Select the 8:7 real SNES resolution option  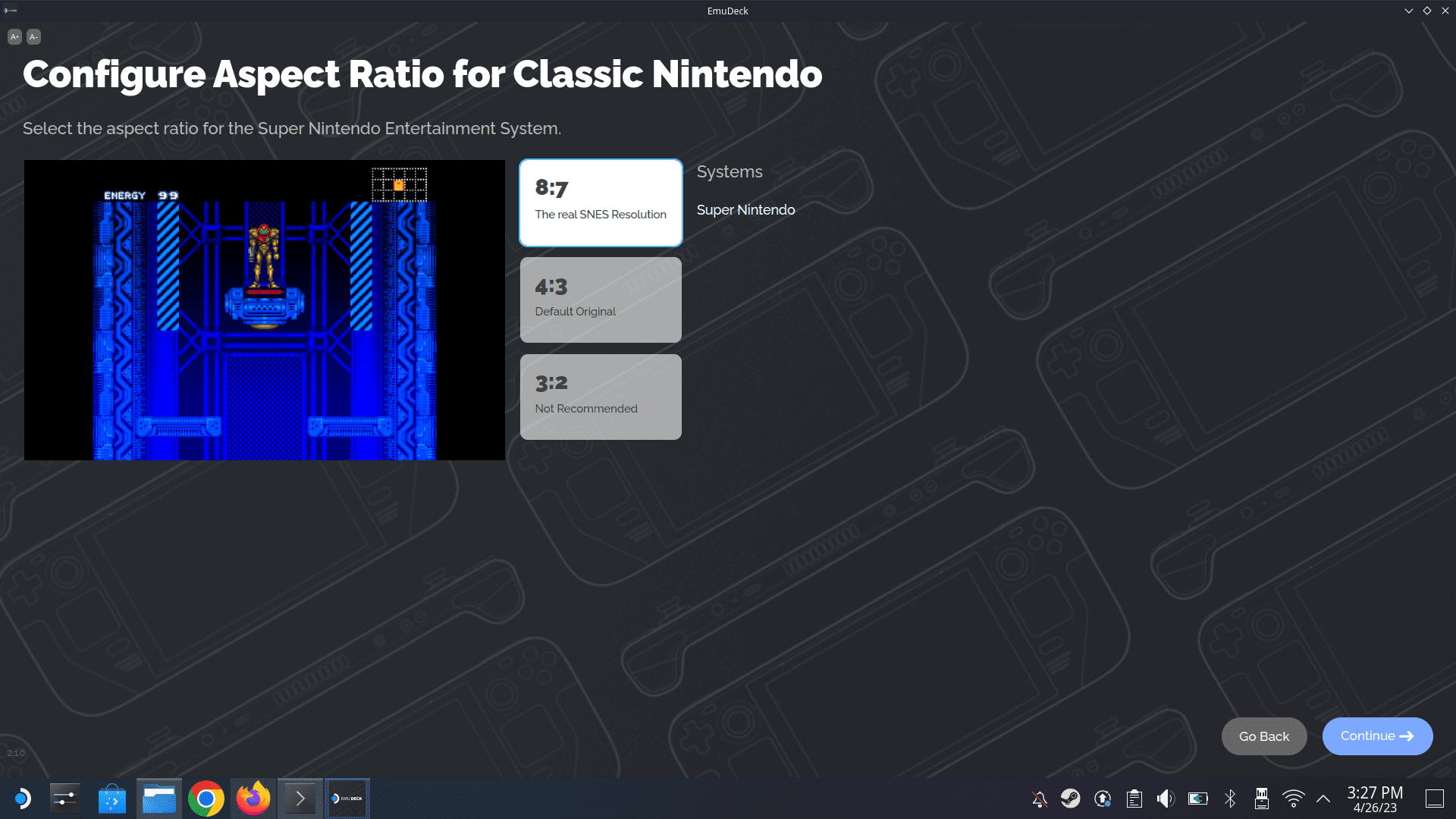tap(601, 202)
